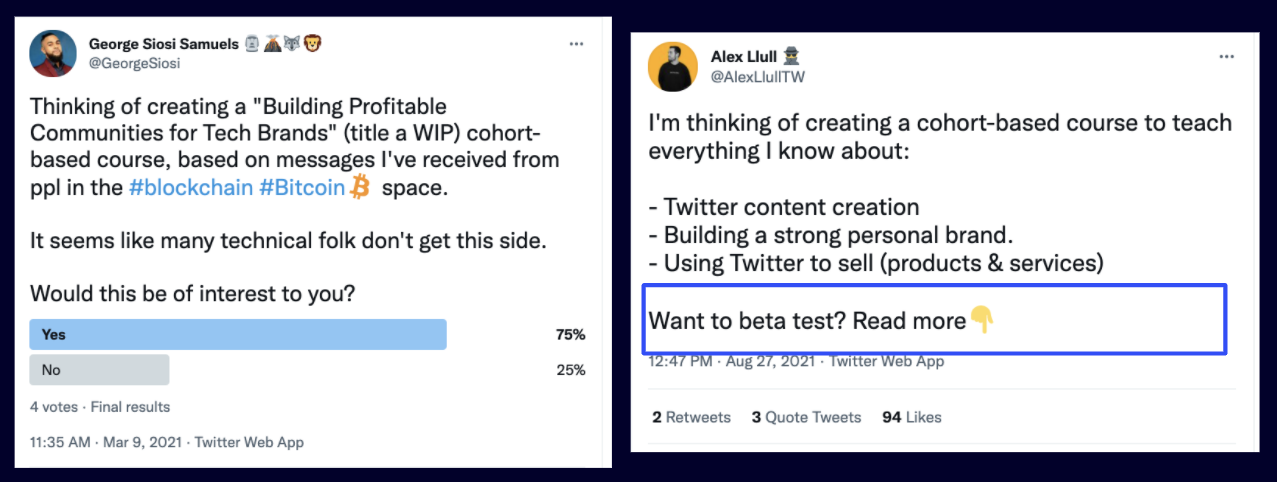View the 94 Likes list
This screenshot has height=482, width=1277.
[x=911, y=417]
